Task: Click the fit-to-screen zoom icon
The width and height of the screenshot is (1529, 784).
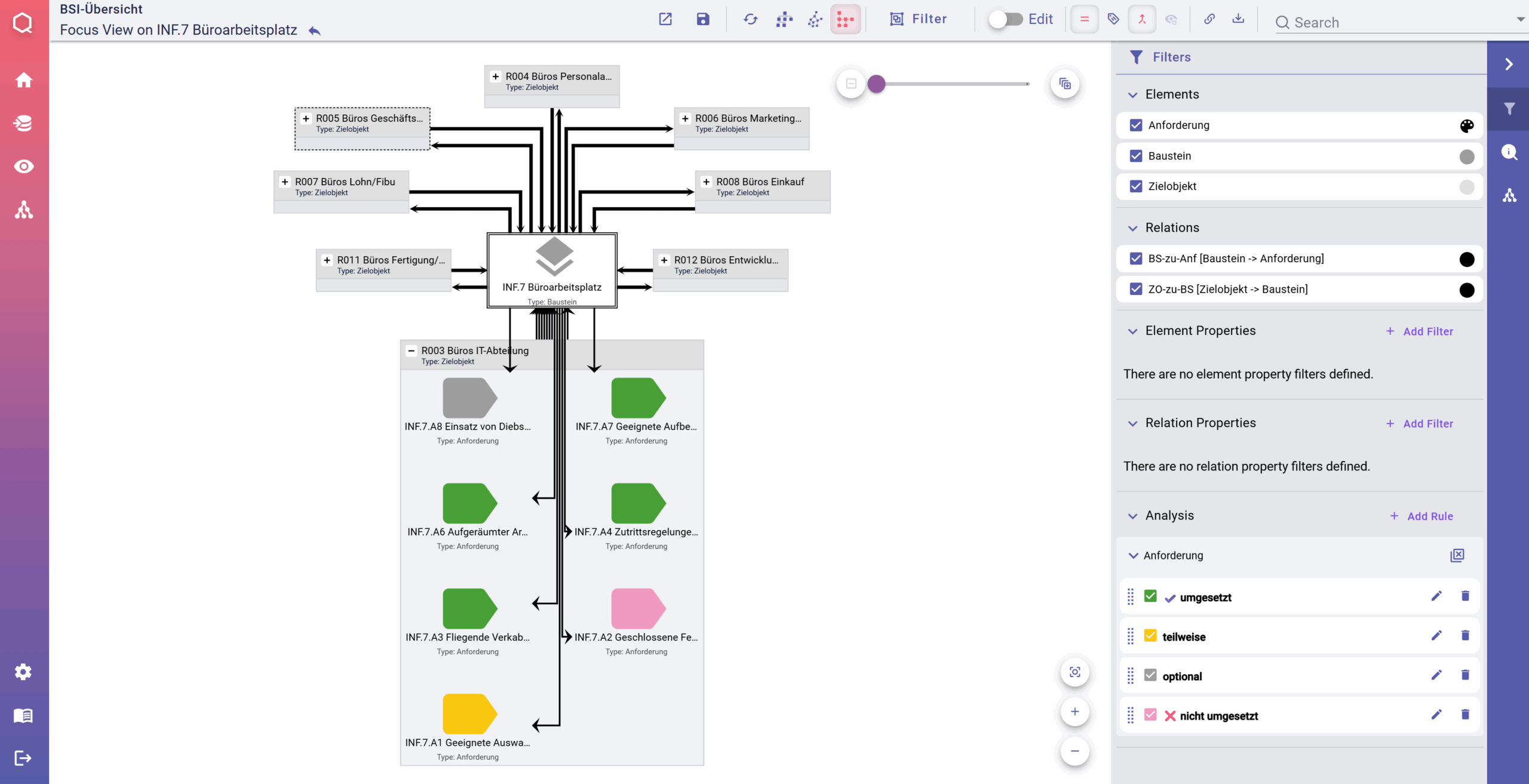Action: pyautogui.click(x=1074, y=672)
